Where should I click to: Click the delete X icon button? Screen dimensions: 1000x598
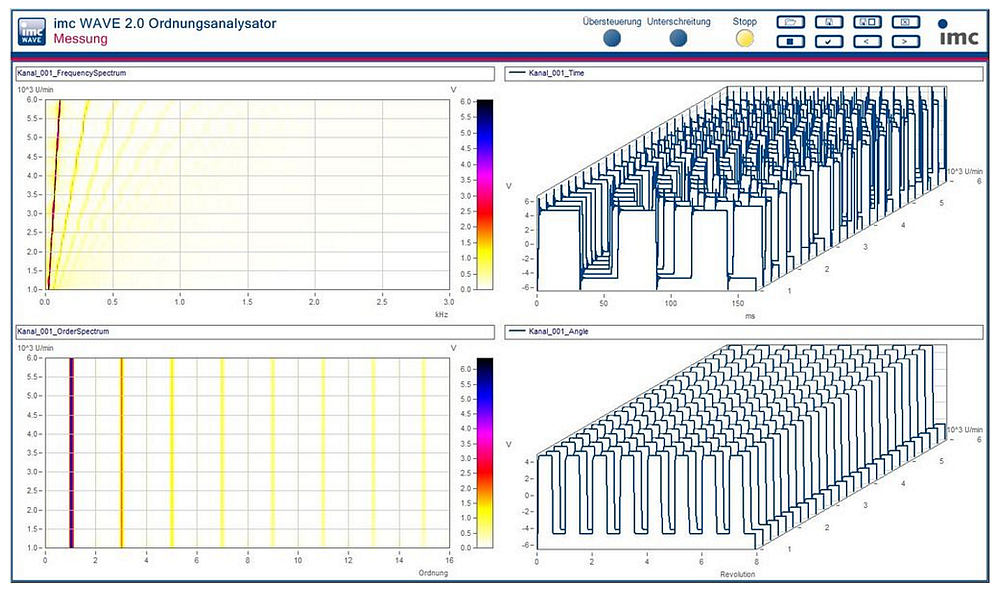coord(906,22)
